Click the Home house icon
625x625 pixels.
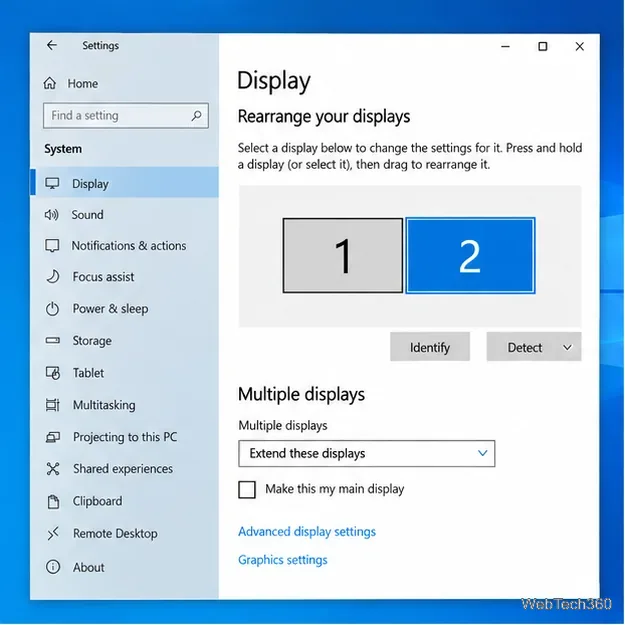[x=50, y=83]
